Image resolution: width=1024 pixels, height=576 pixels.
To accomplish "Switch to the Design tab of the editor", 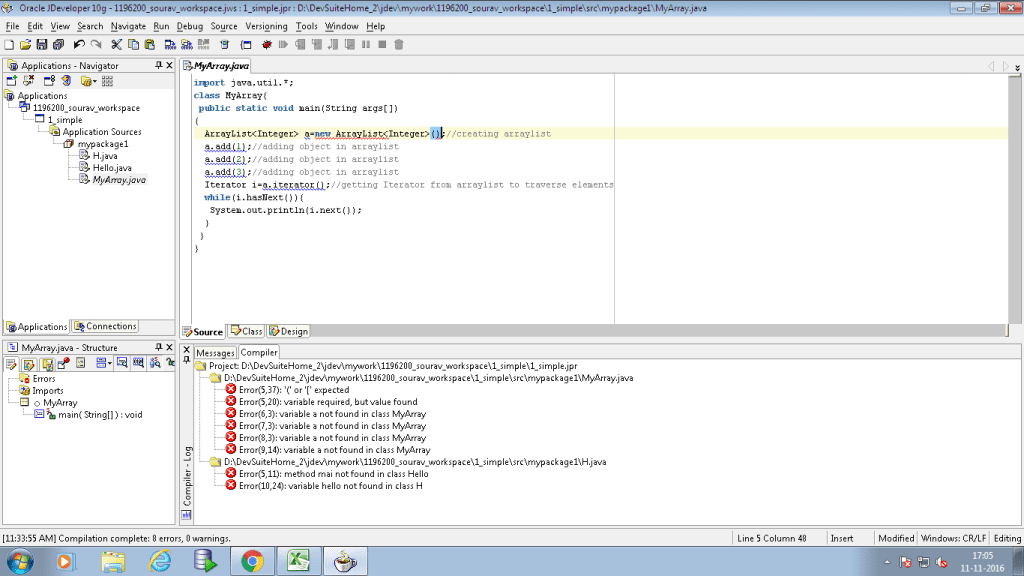I will [289, 331].
